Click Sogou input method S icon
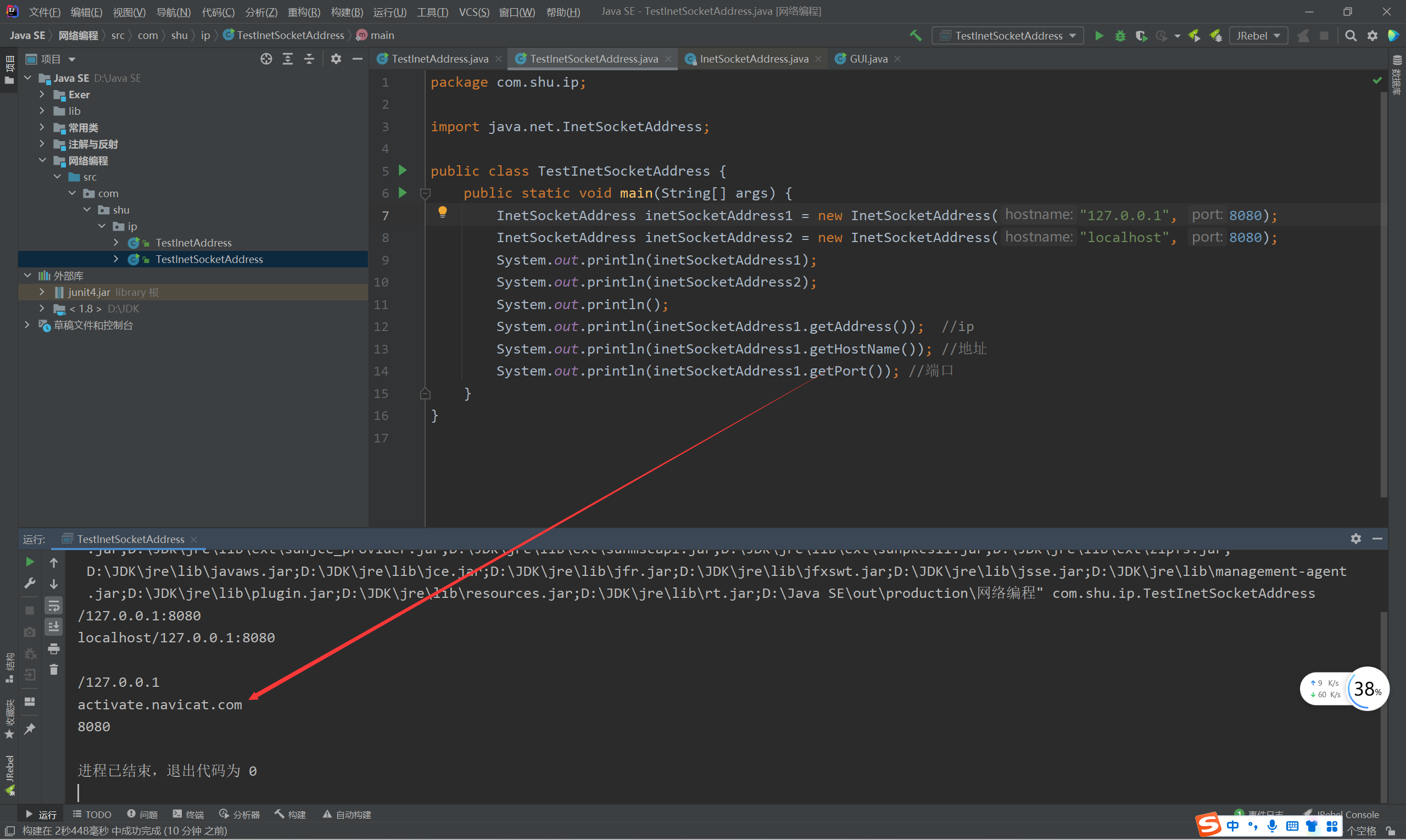The width and height of the screenshot is (1406, 840). point(1208,825)
